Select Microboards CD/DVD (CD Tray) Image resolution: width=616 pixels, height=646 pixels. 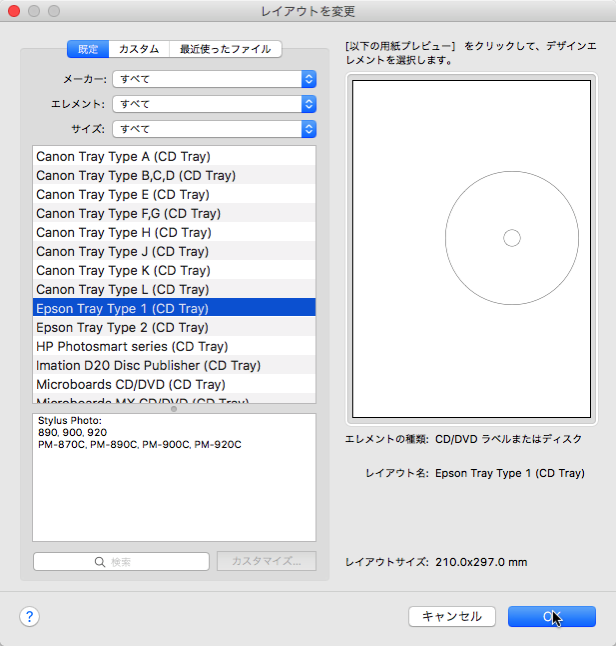pyautogui.click(x=174, y=384)
